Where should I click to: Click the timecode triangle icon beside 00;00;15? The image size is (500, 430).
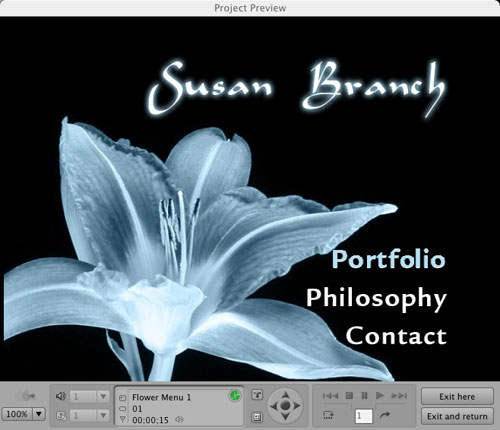(123, 420)
